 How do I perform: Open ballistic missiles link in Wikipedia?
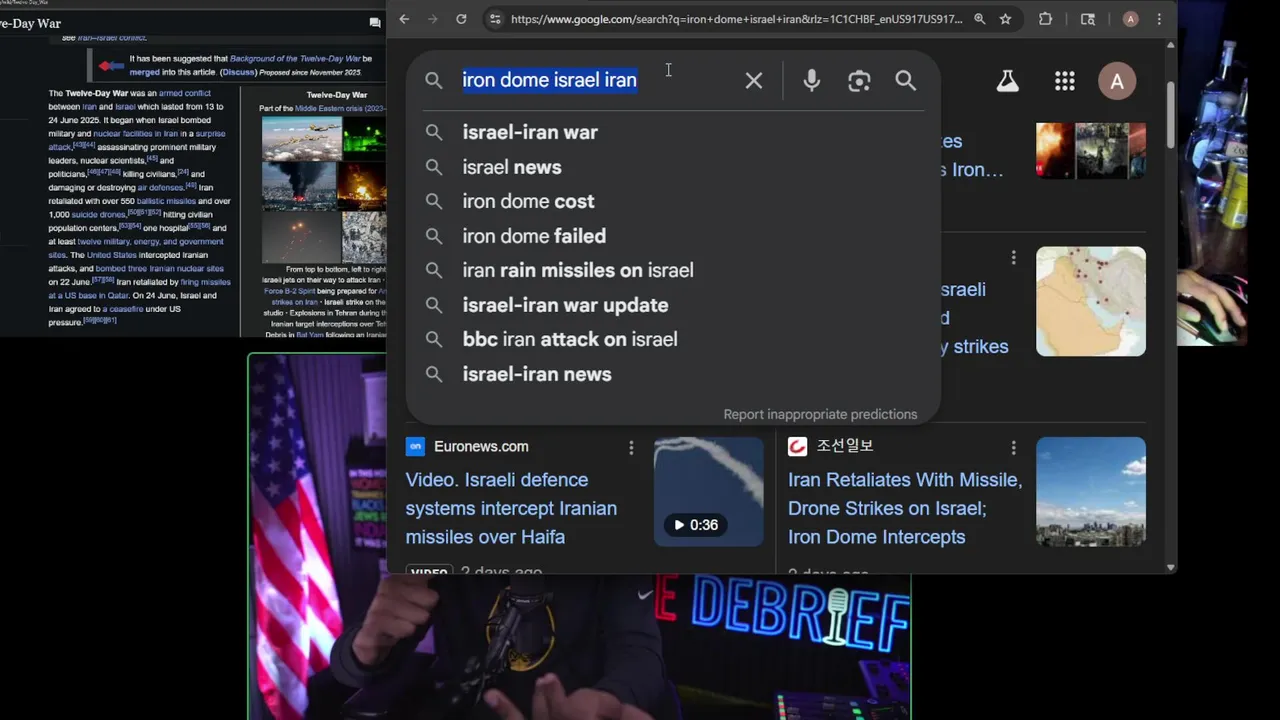tap(166, 201)
